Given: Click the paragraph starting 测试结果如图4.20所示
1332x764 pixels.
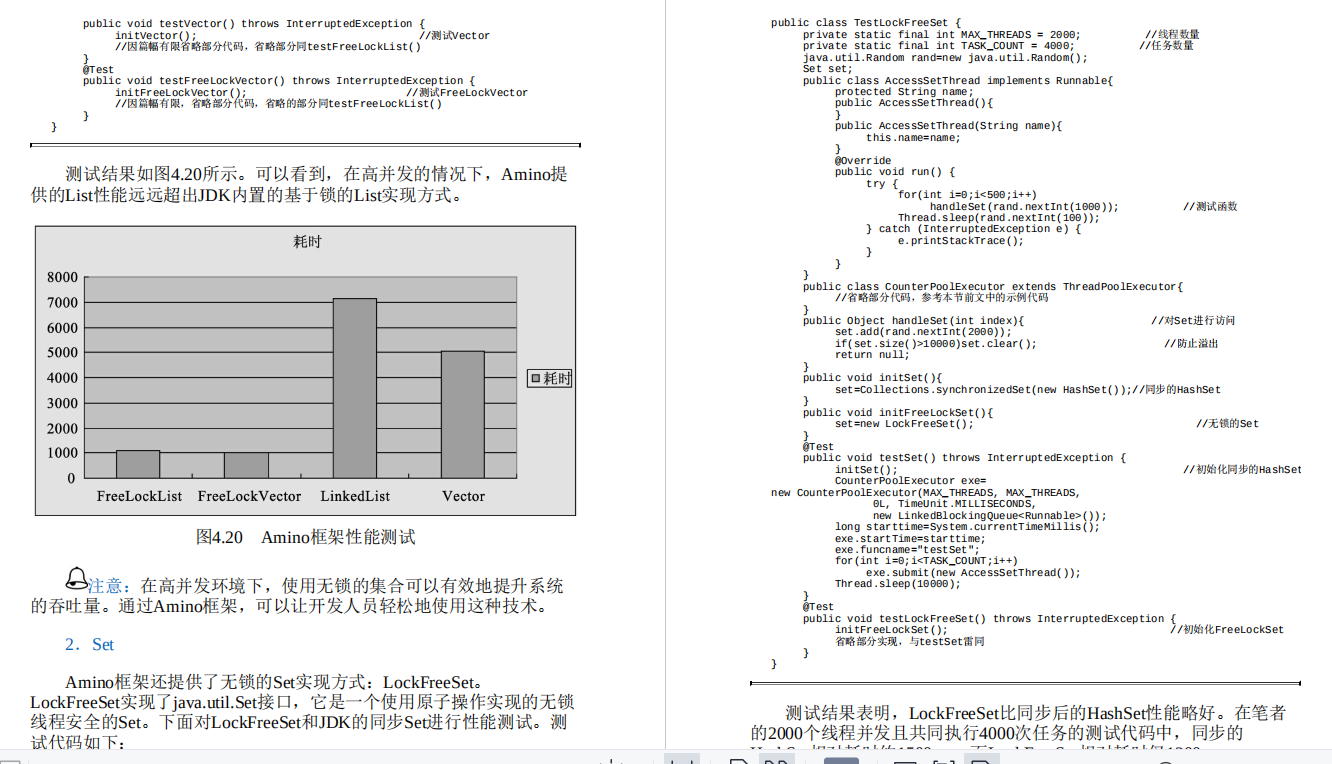Looking at the screenshot, I should (x=300, y=185).
